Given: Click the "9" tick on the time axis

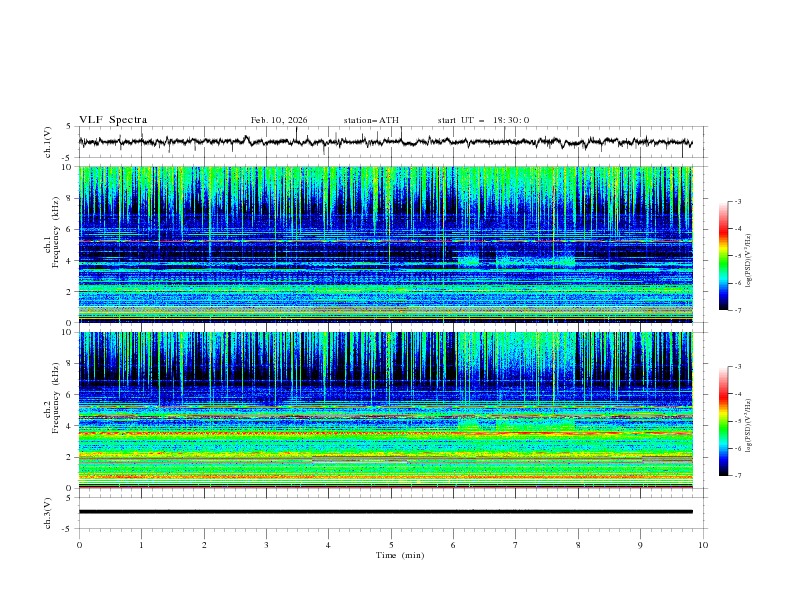Looking at the screenshot, I should pos(640,545).
